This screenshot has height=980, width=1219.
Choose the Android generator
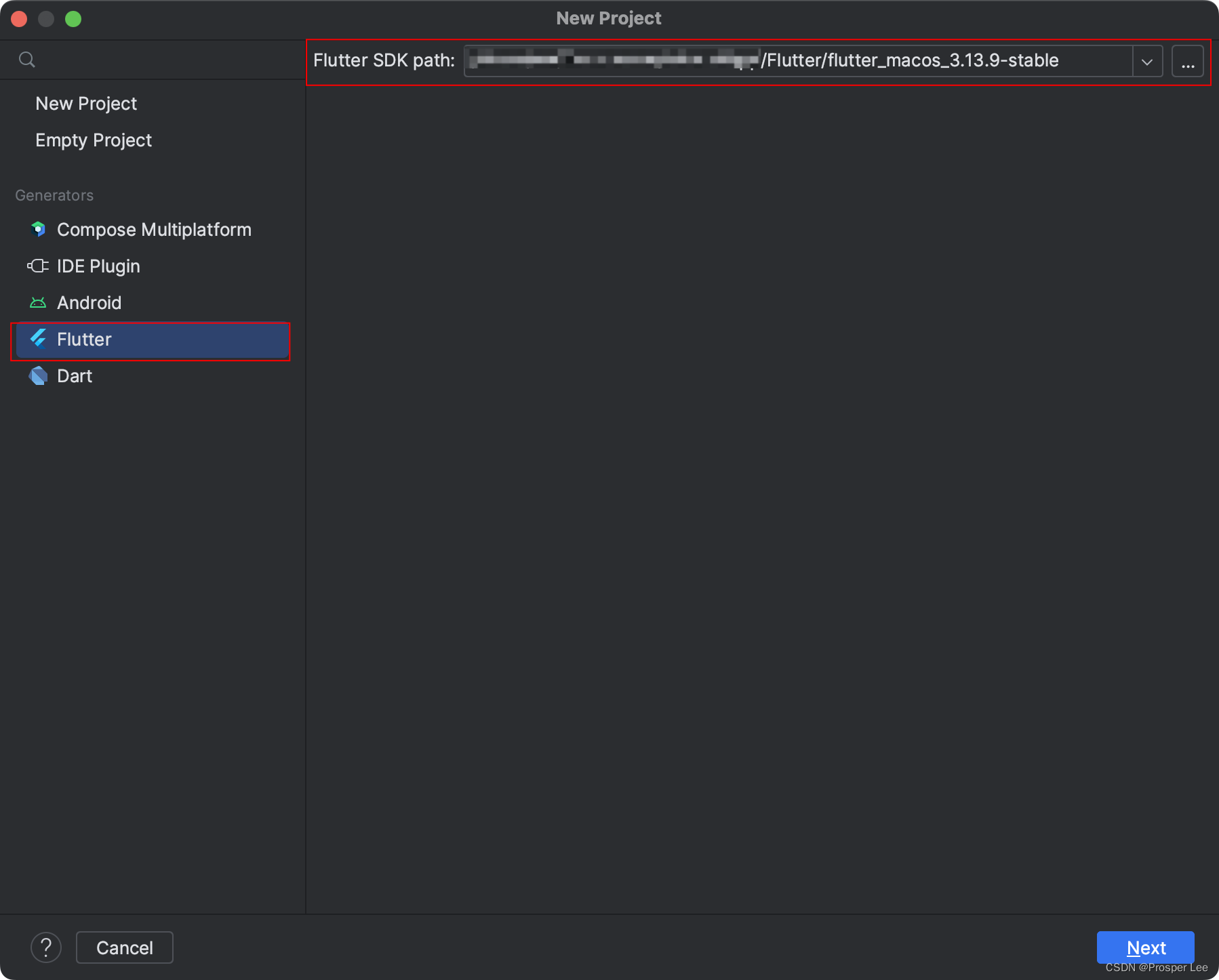click(x=153, y=303)
